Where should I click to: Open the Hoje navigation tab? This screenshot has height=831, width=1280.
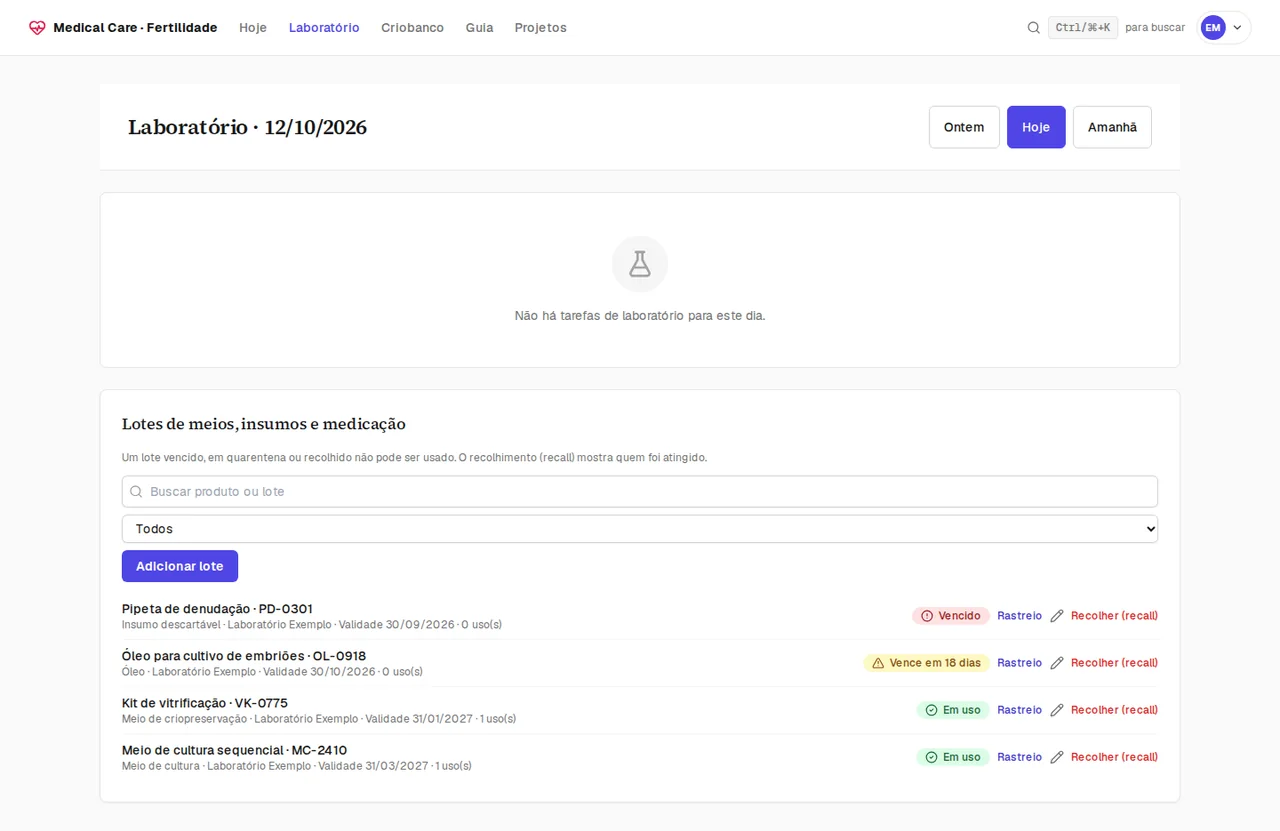pos(253,28)
